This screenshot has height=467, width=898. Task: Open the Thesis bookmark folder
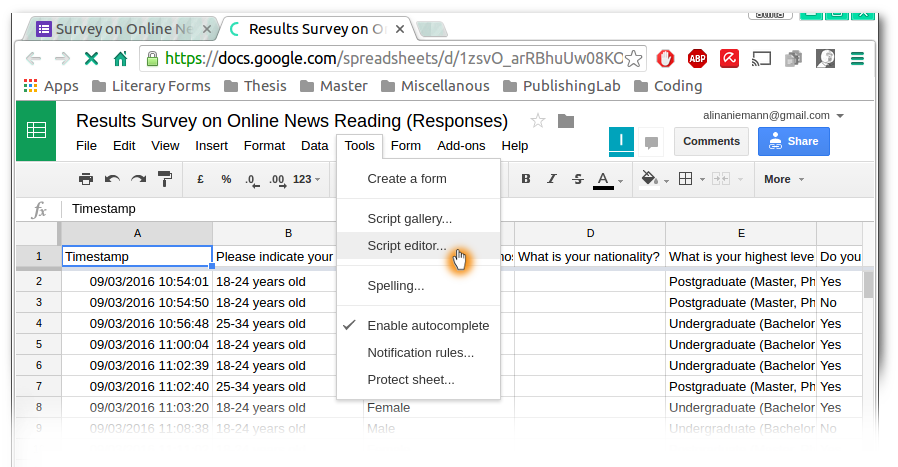pos(255,86)
